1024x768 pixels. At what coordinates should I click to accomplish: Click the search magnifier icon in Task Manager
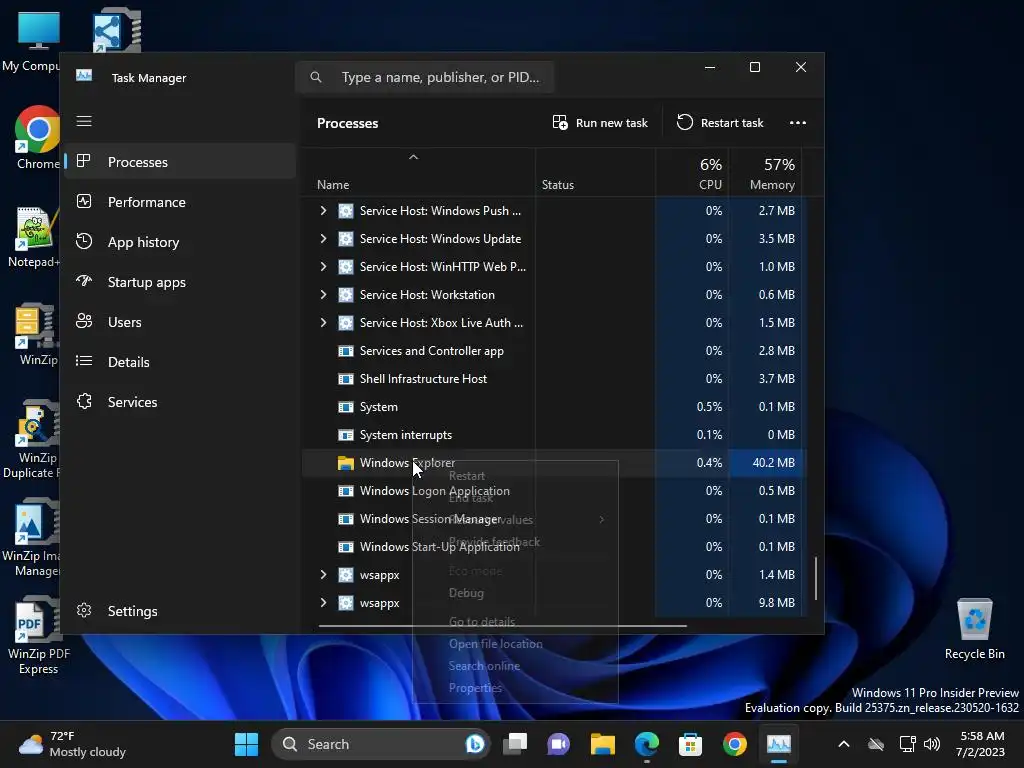pos(316,77)
